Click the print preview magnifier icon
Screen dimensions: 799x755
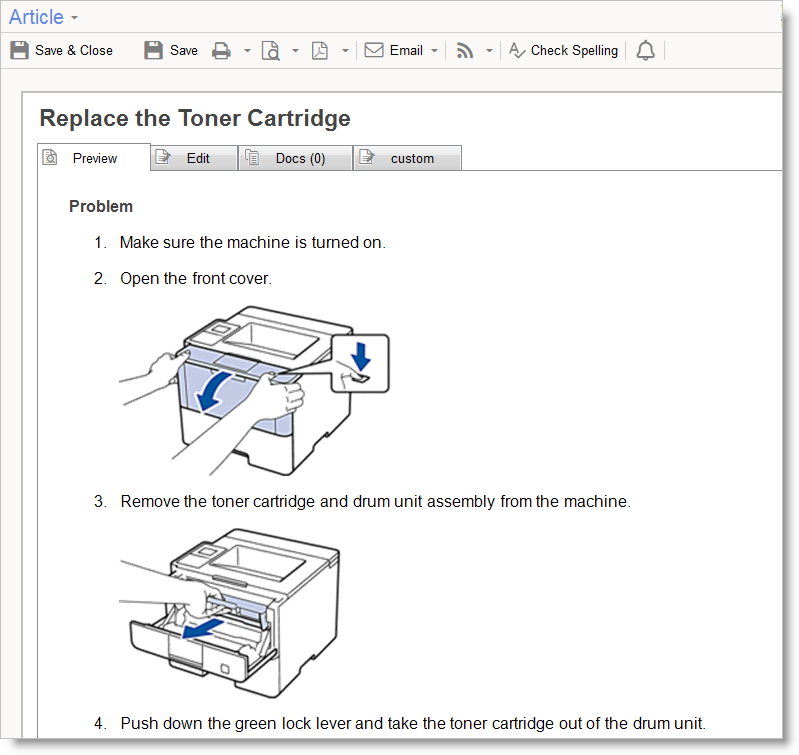271,50
